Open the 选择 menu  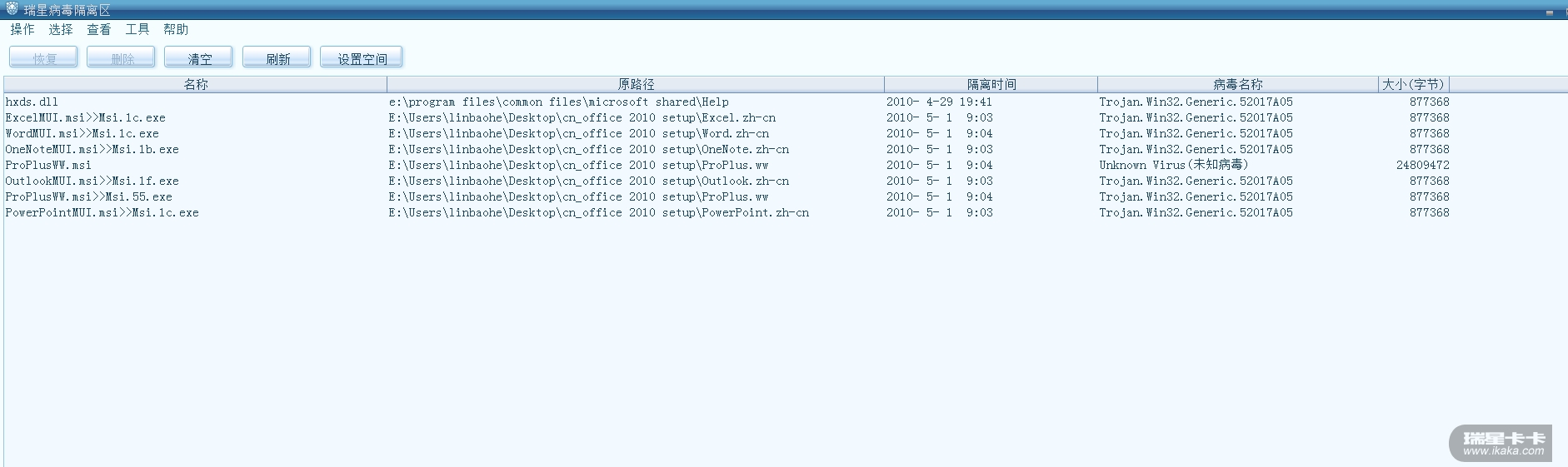(x=61, y=30)
